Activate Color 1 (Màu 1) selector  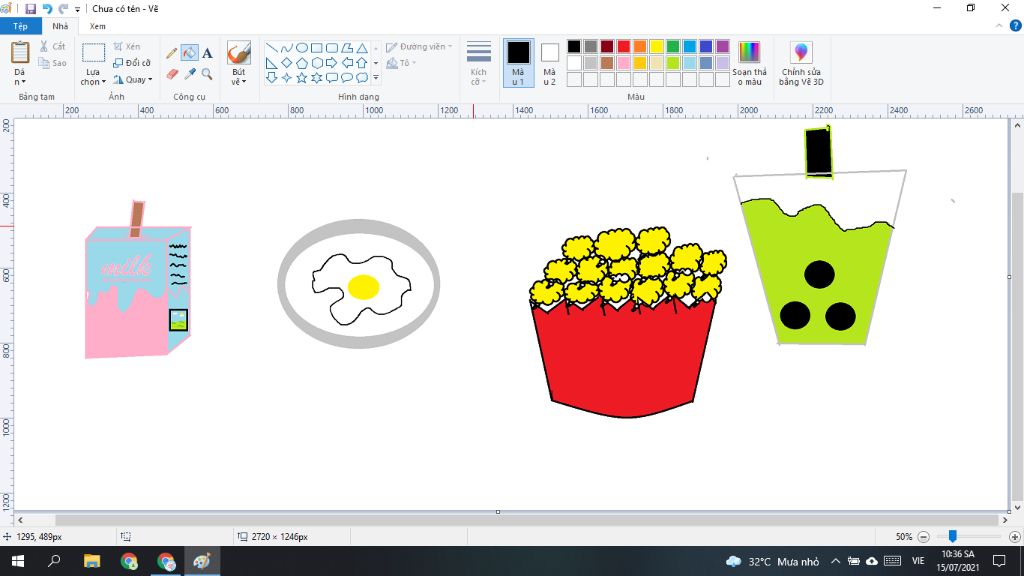pyautogui.click(x=518, y=63)
